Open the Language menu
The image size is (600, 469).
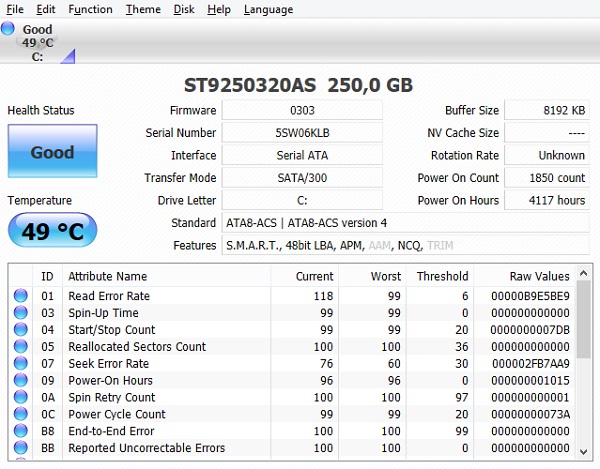(x=268, y=9)
